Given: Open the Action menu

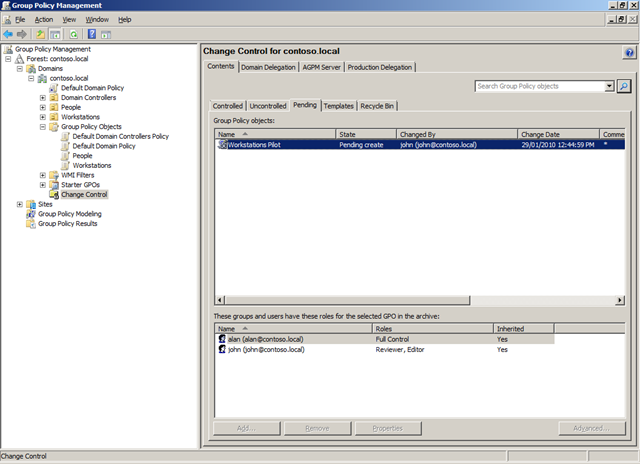Looking at the screenshot, I should tap(46, 19).
